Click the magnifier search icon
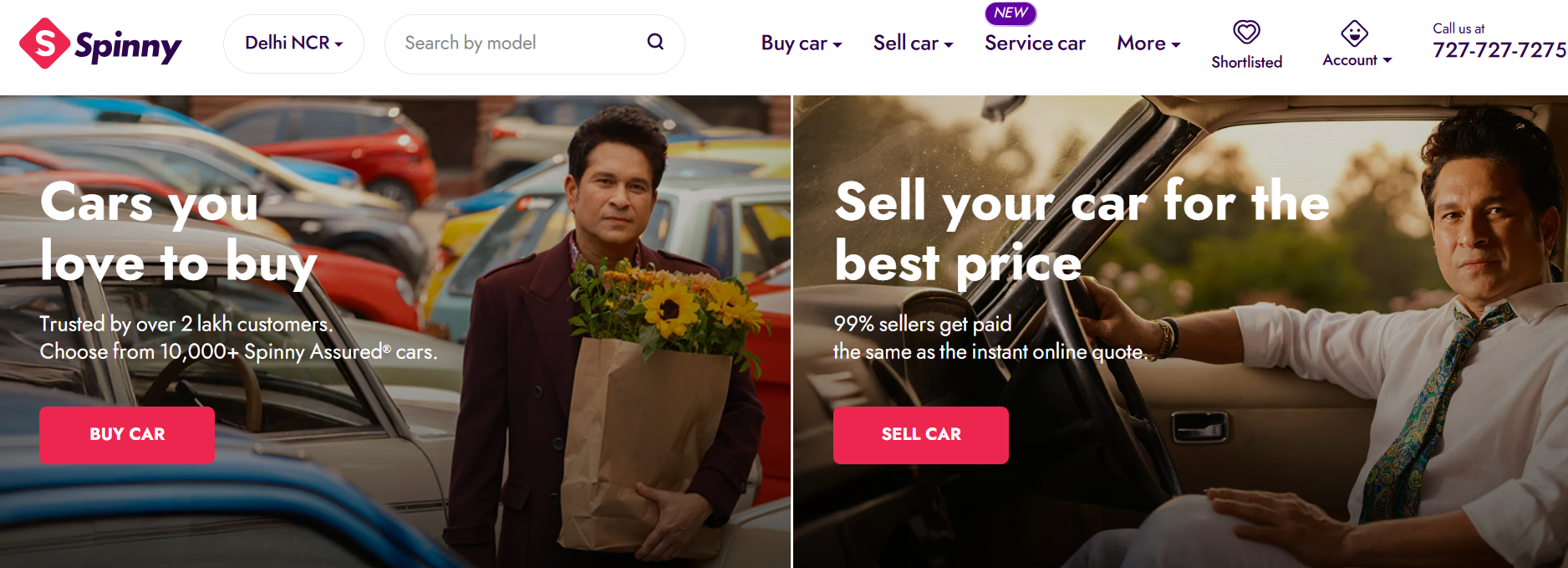This screenshot has height=568, width=1568. [x=655, y=42]
